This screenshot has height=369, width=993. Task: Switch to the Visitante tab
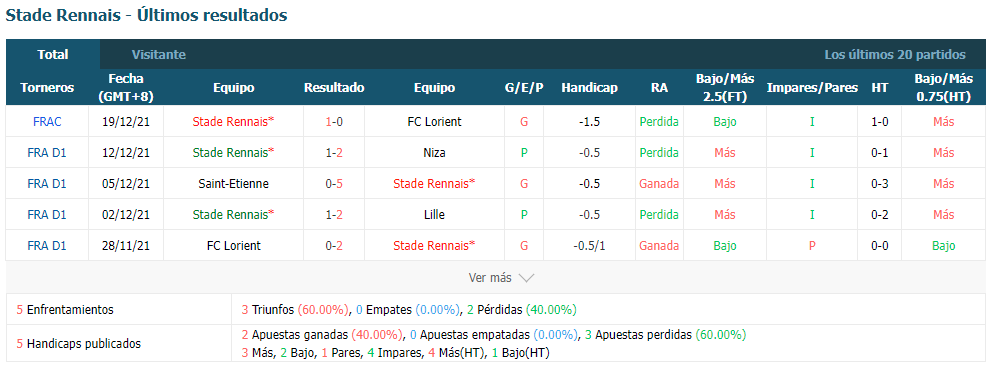(159, 54)
